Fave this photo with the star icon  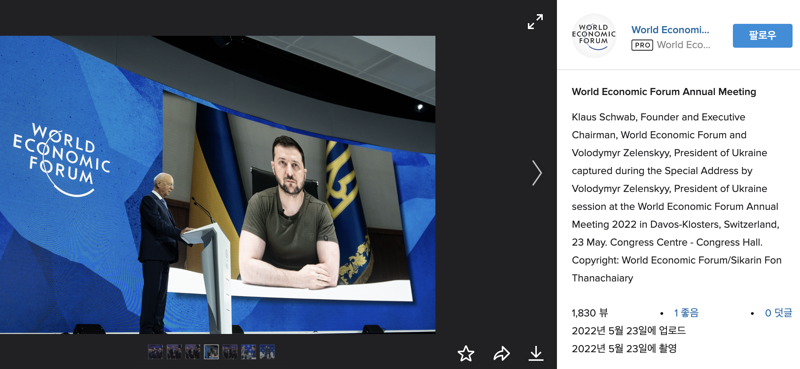tap(466, 353)
